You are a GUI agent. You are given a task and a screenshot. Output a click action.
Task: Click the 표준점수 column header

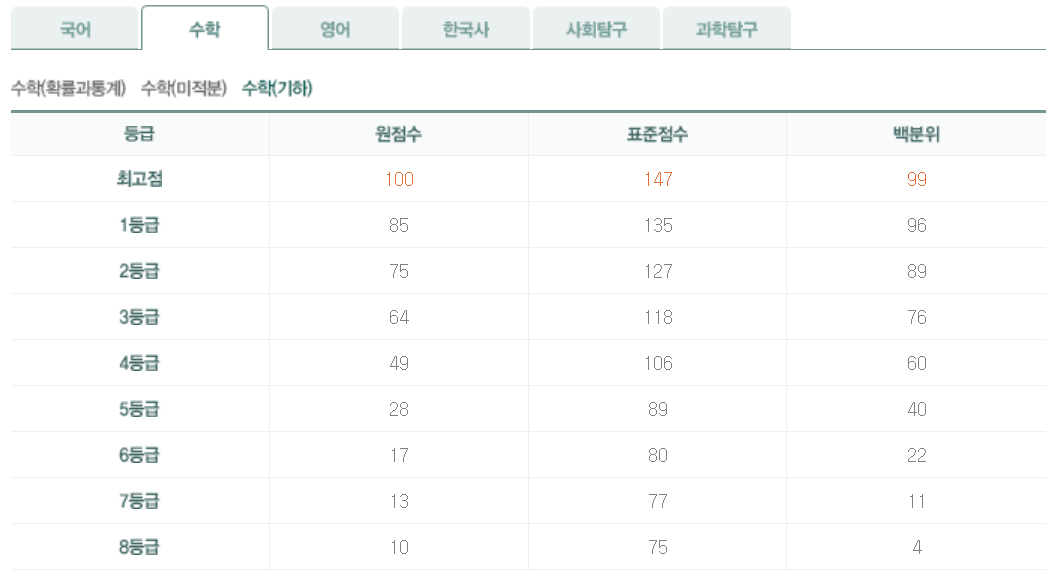tap(657, 133)
